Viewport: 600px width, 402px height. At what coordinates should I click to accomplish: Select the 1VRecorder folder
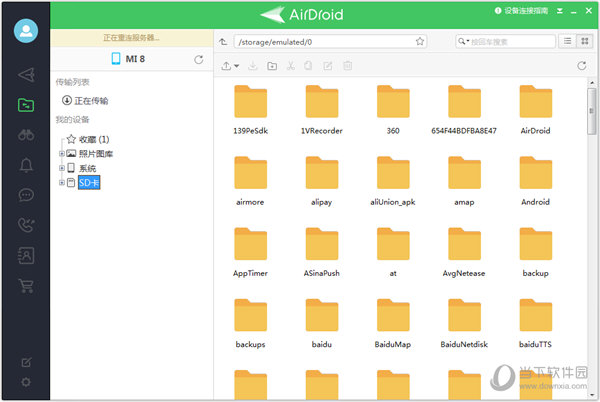322,110
